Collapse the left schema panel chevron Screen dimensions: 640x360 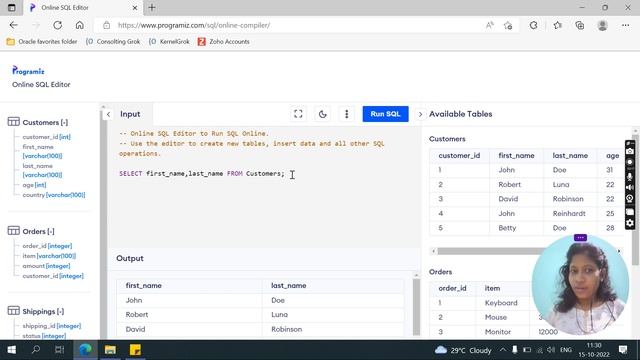tap(108, 114)
